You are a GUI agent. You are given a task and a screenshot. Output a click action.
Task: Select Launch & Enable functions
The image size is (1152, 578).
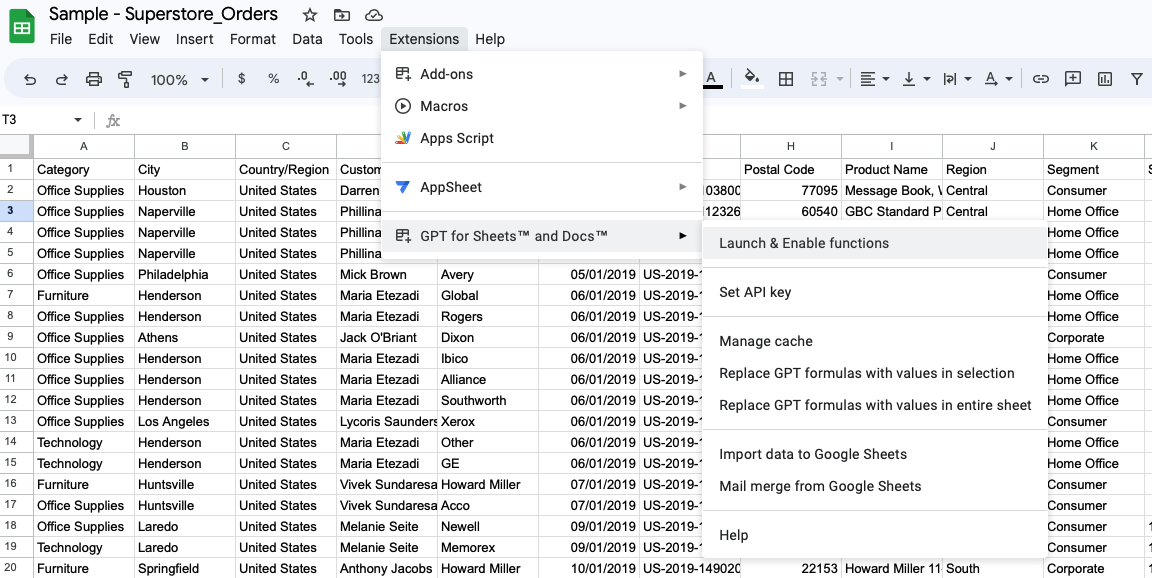804,243
